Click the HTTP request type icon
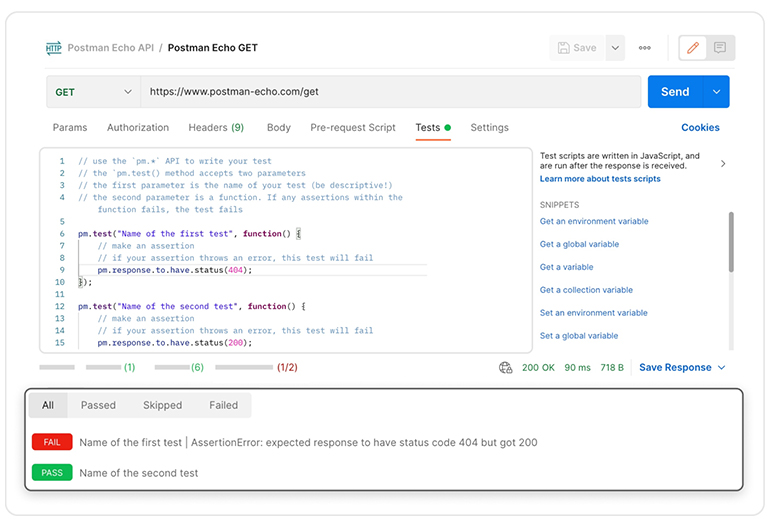This screenshot has width=770, height=528. 53,48
